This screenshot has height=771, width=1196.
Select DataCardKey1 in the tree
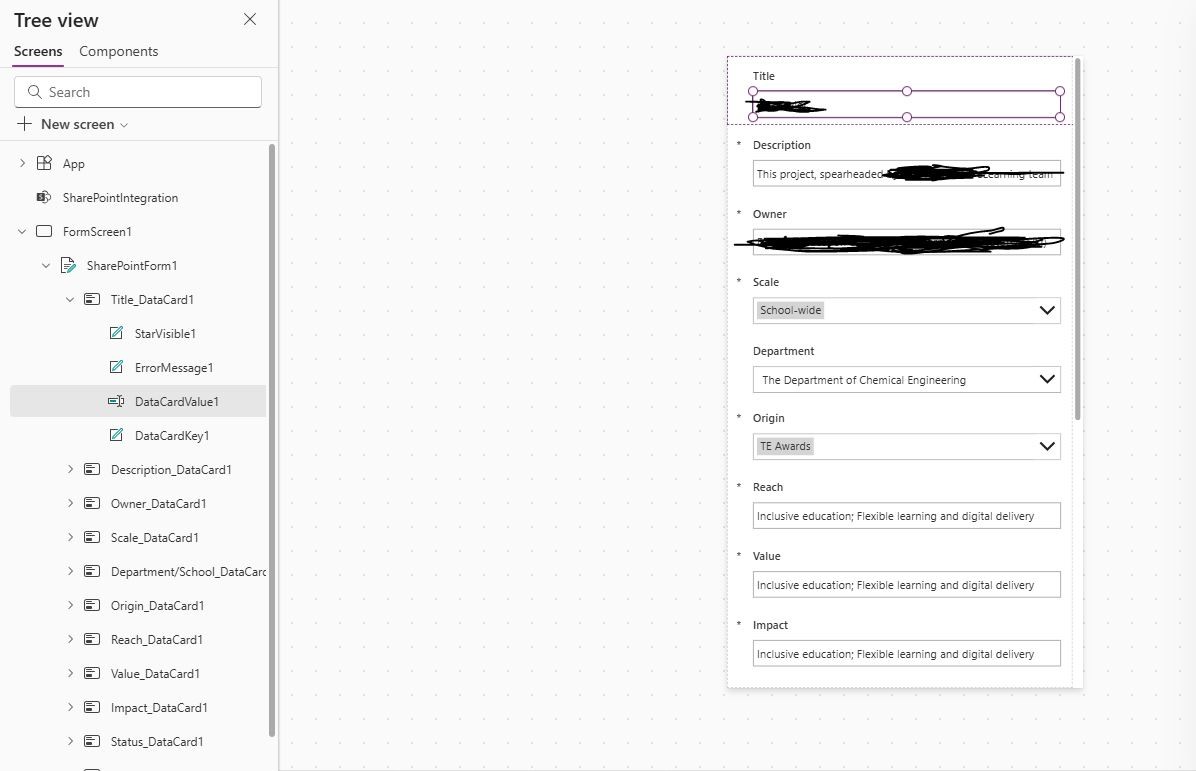tap(172, 435)
